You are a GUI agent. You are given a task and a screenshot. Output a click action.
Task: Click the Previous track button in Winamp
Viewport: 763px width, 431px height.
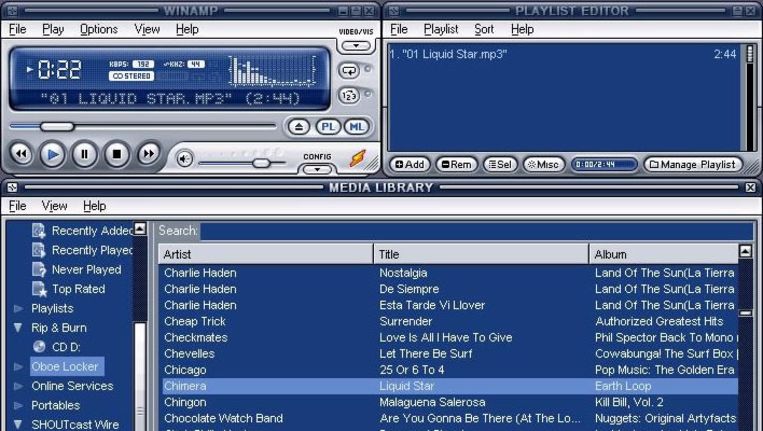click(x=21, y=154)
